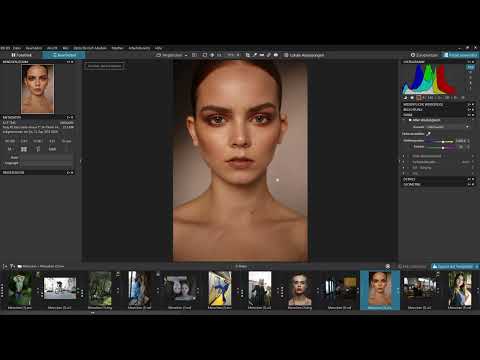Select RGB histogram channel button
The image size is (480, 360).
coord(470,67)
